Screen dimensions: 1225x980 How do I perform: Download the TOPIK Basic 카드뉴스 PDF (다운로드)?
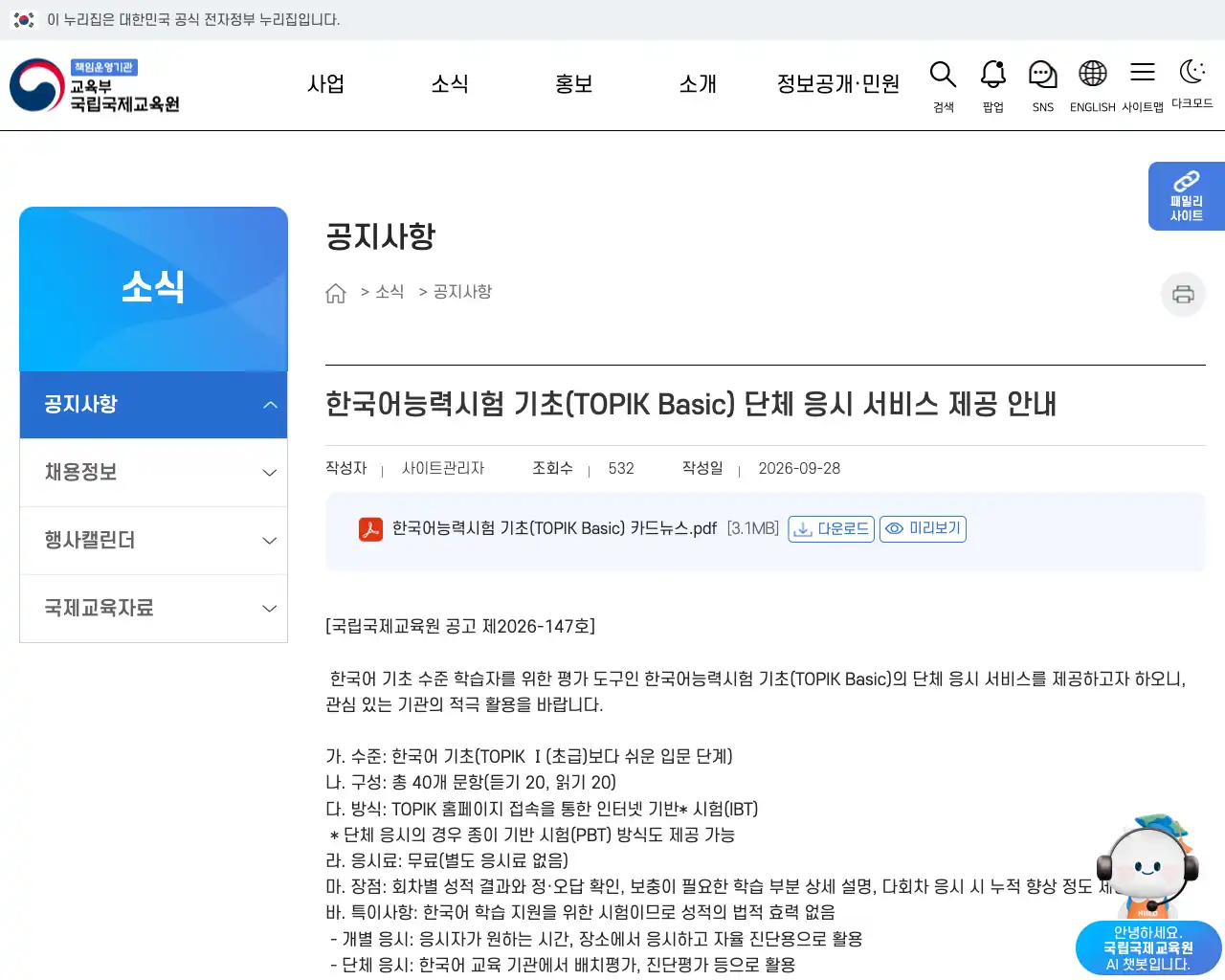point(832,529)
